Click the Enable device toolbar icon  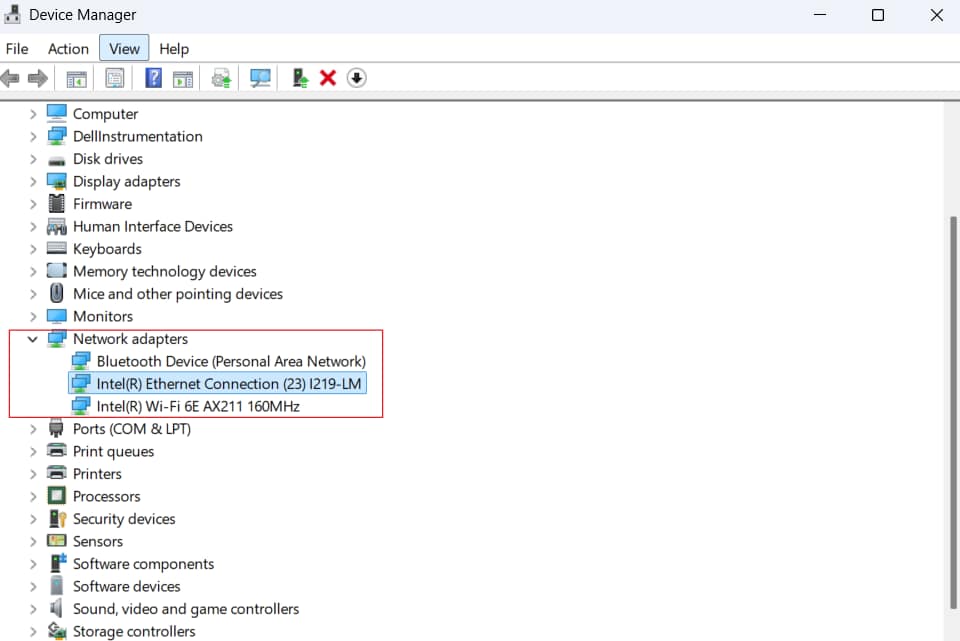[x=299, y=78]
